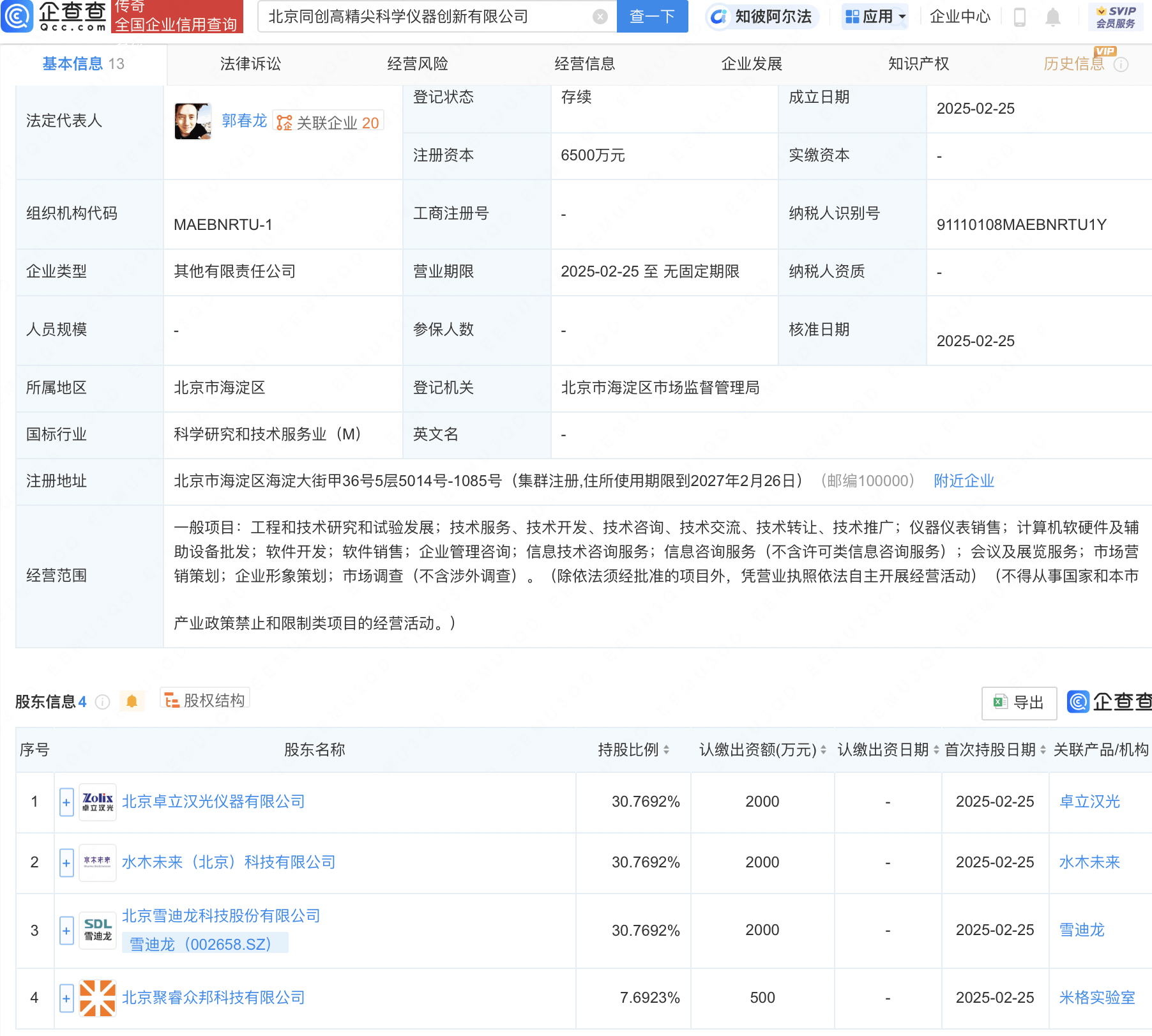Viewport: 1152px width, 1036px height.
Task: Open notifications bell in header
Action: [x=1053, y=17]
